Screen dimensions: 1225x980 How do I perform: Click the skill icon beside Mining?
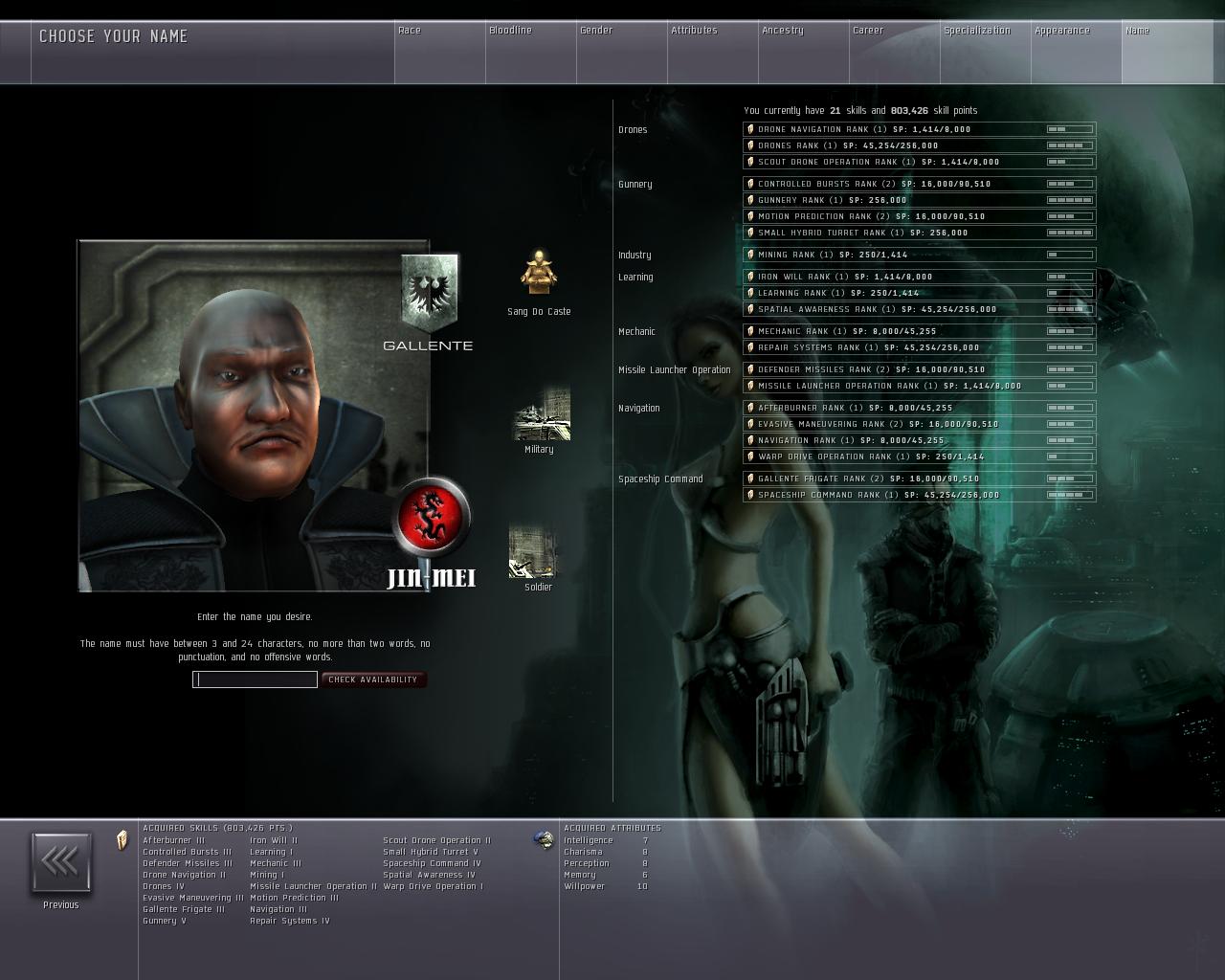(751, 255)
